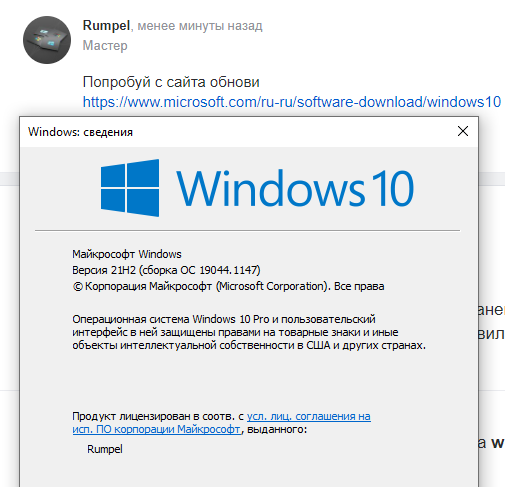Click the Windows logo in the dialog
The image size is (505, 487).
pos(130,188)
